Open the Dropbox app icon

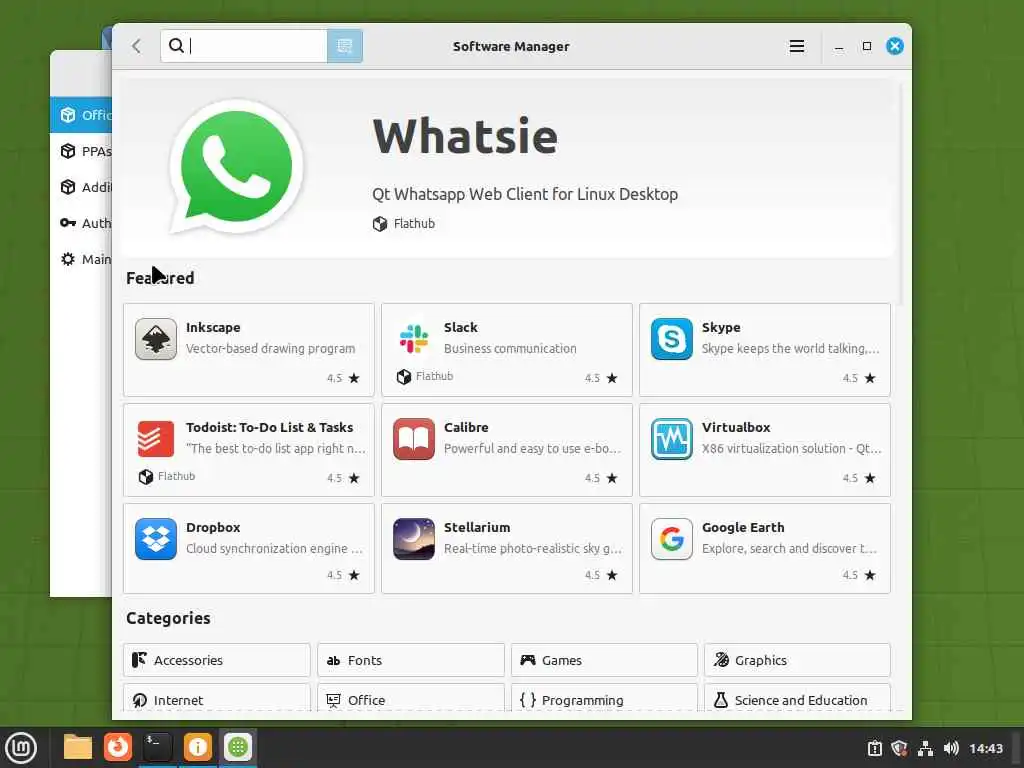156,539
